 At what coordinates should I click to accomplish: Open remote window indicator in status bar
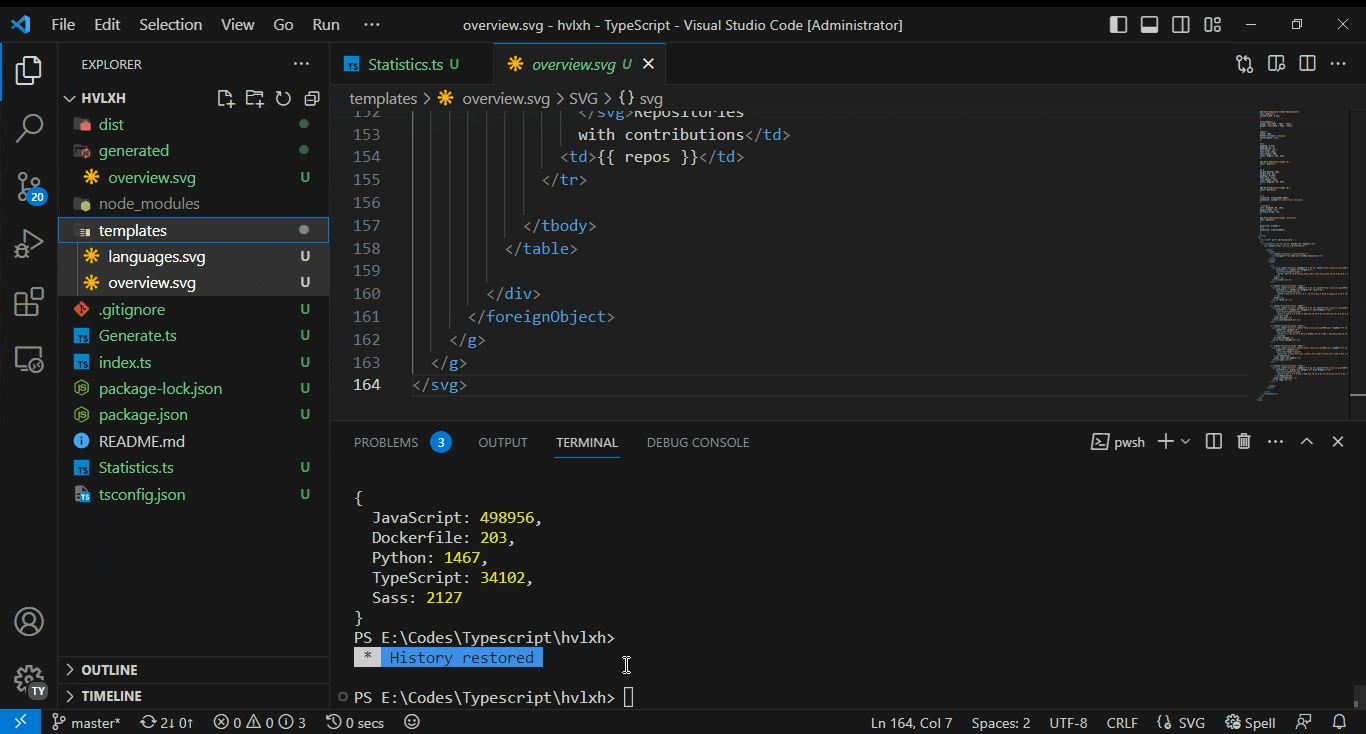[20, 722]
